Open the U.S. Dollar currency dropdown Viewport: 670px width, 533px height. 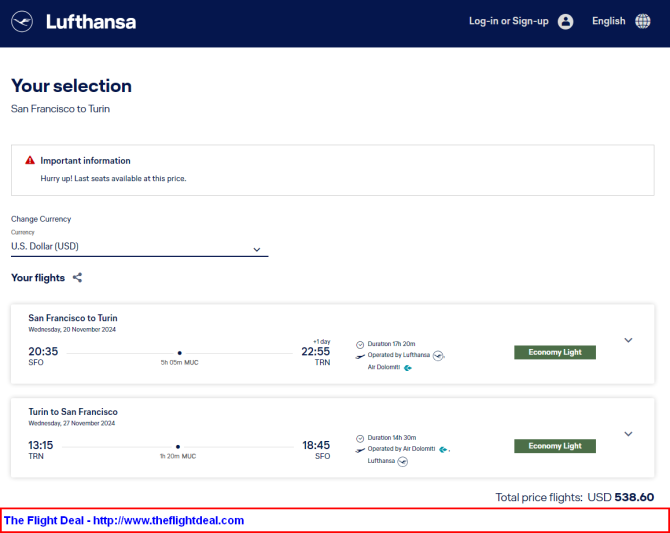[x=139, y=247]
